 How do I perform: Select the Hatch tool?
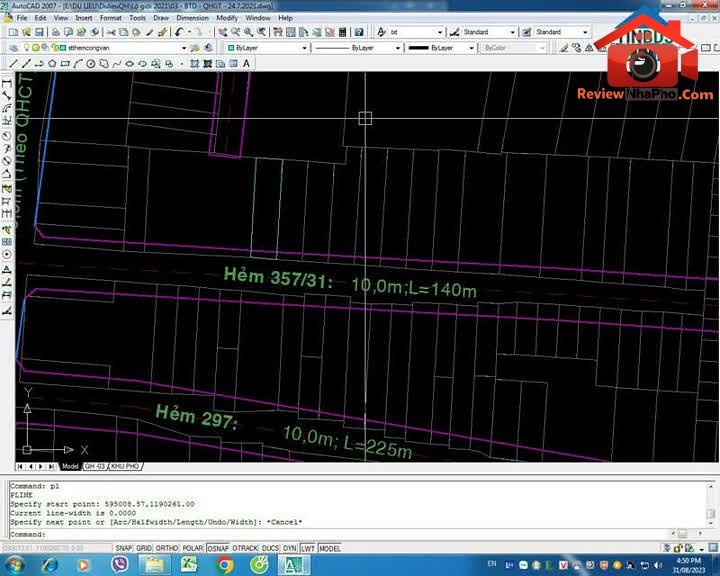194,64
